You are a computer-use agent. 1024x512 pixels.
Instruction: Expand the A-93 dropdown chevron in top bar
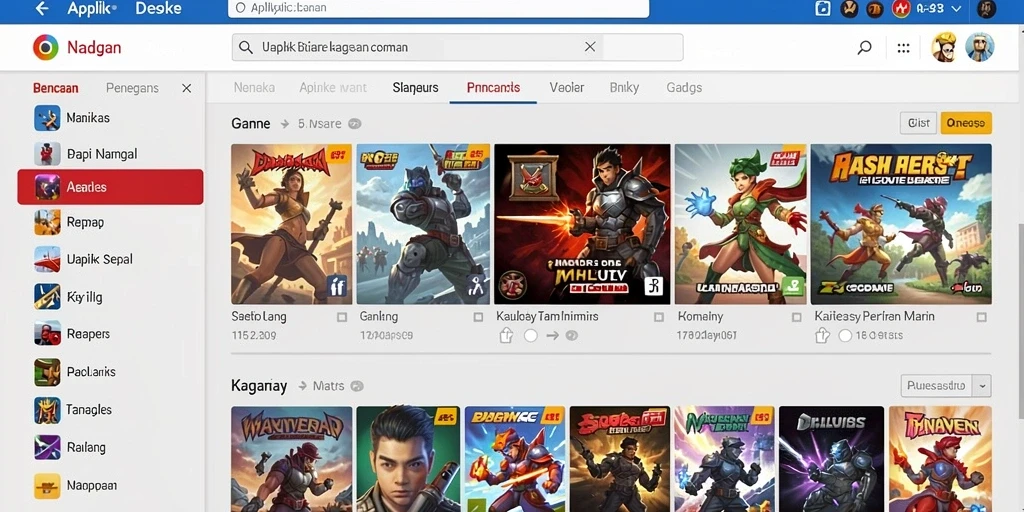[x=957, y=8]
